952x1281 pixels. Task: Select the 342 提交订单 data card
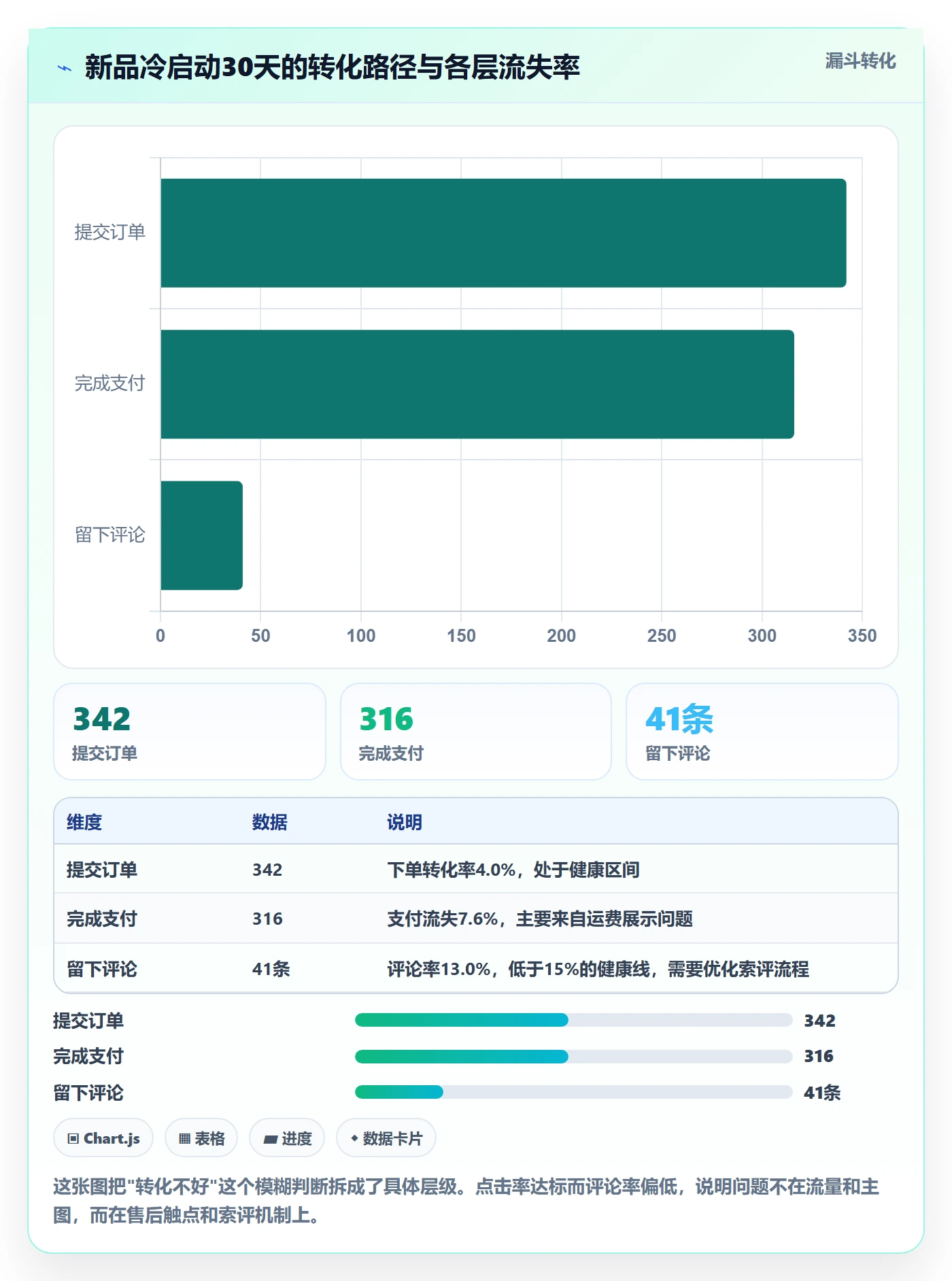[190, 732]
